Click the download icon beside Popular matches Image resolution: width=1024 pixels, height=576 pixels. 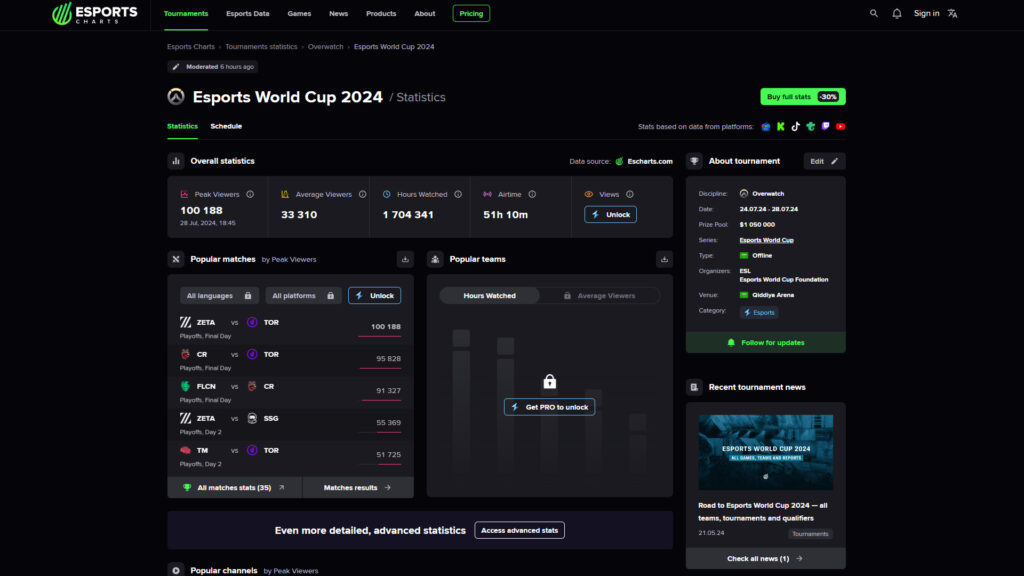coord(404,259)
